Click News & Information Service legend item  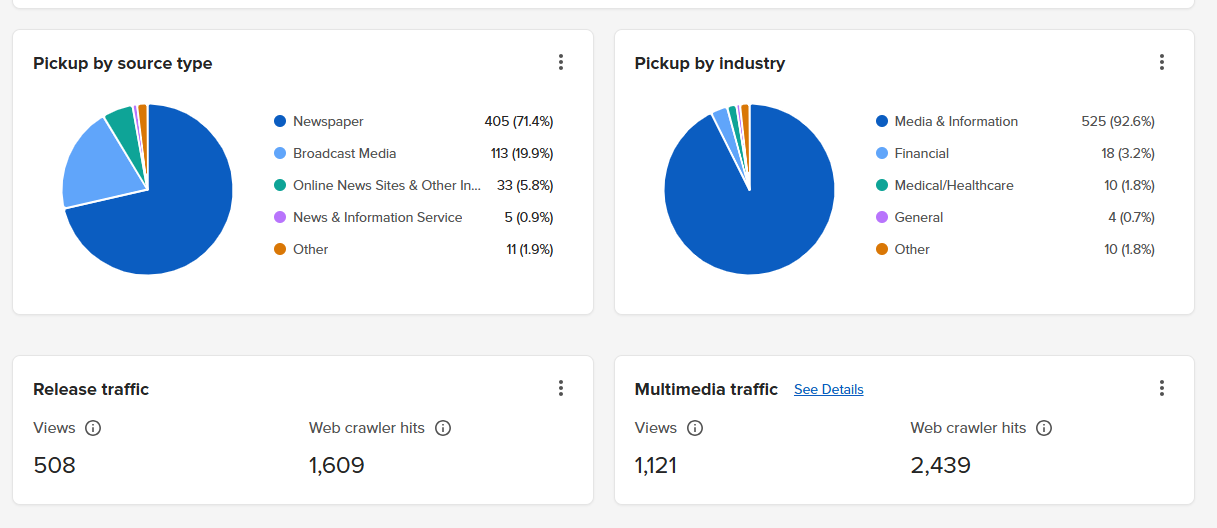[377, 218]
